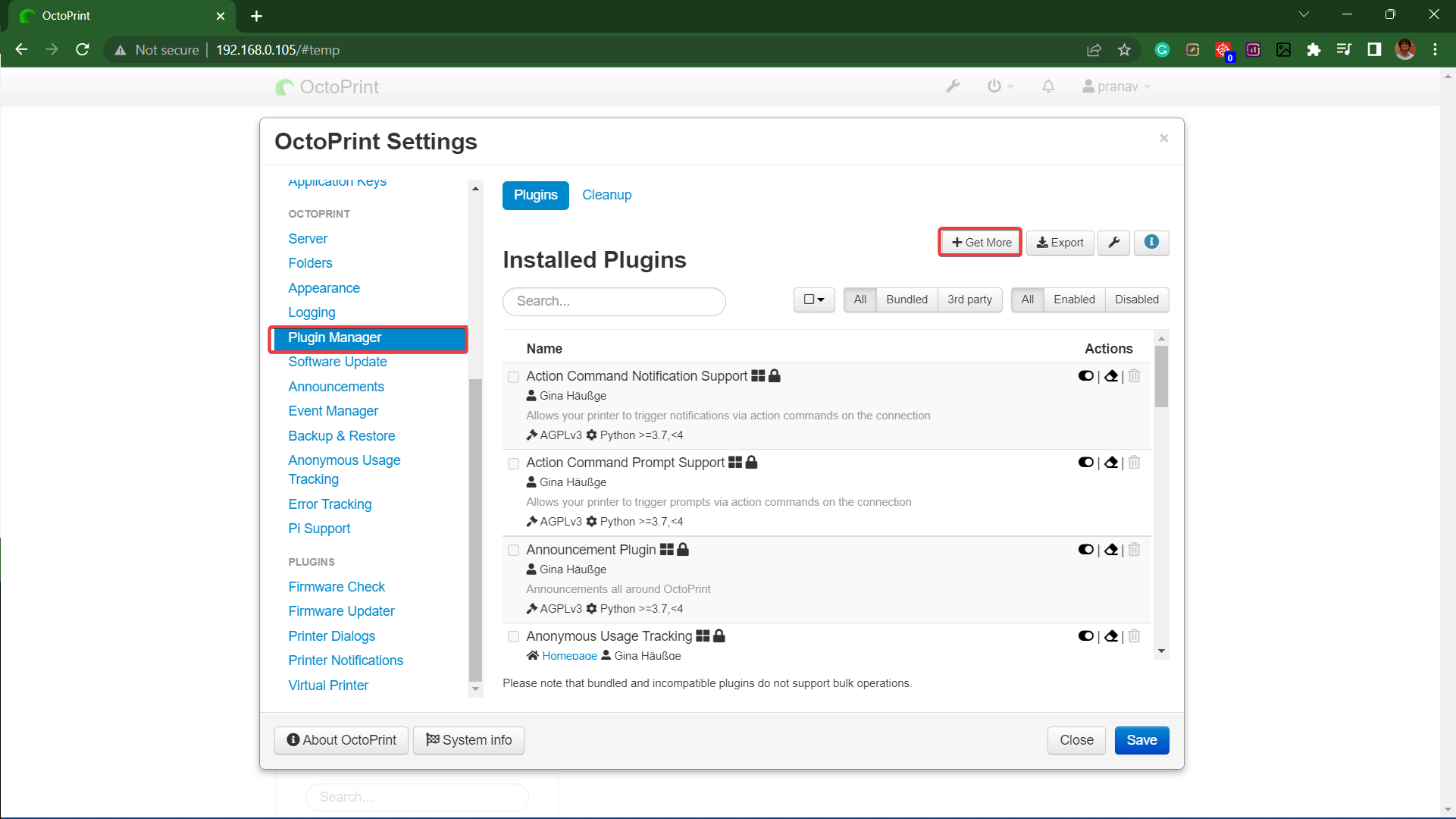Open the pranav user dropdown

(x=1116, y=86)
